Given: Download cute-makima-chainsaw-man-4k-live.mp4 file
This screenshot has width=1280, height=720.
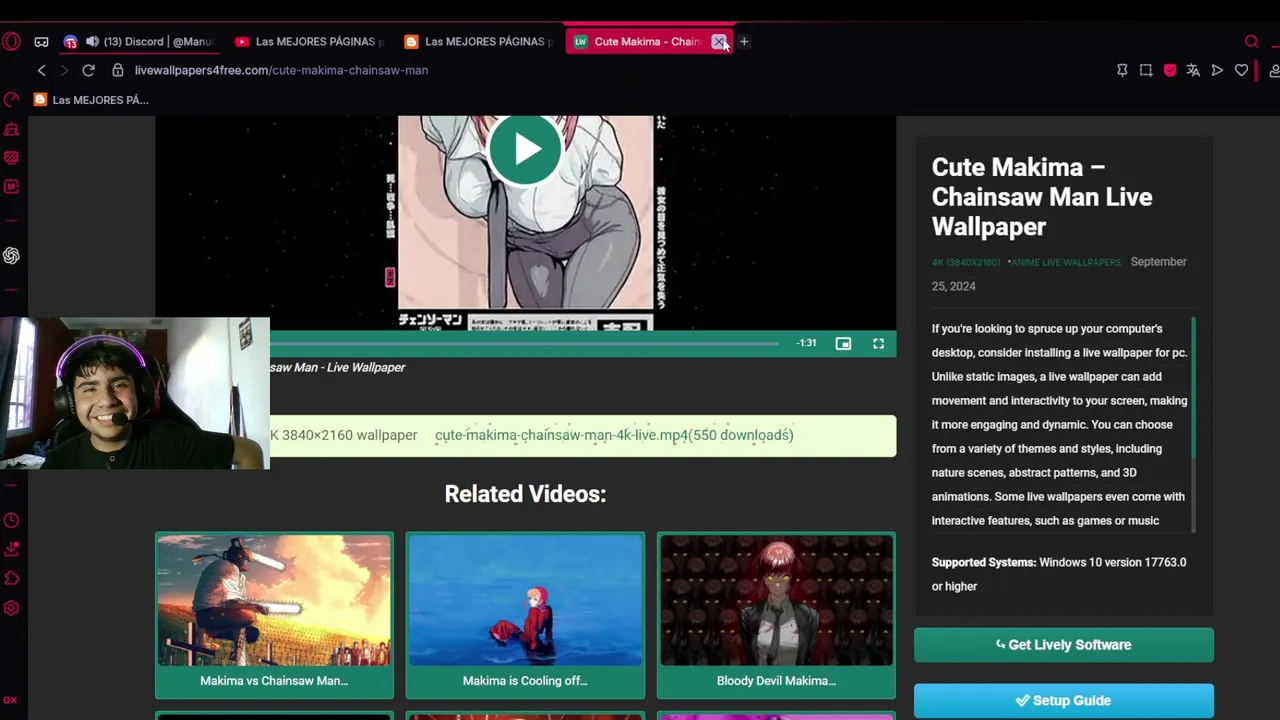Looking at the screenshot, I should 614,435.
